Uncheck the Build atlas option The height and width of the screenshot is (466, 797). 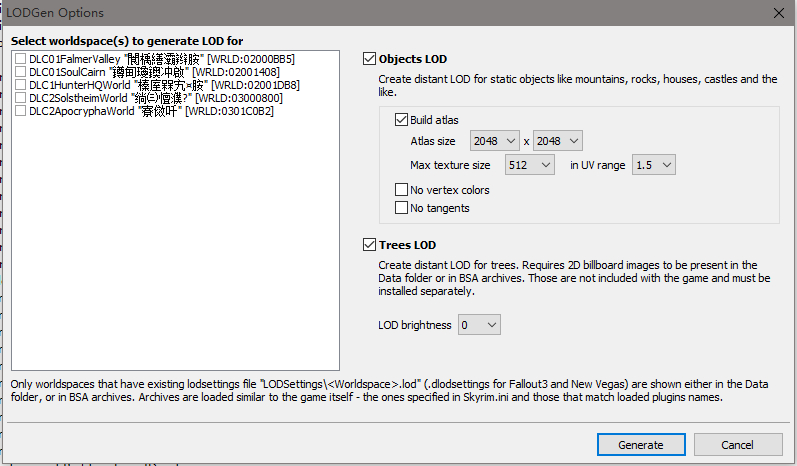coord(402,119)
